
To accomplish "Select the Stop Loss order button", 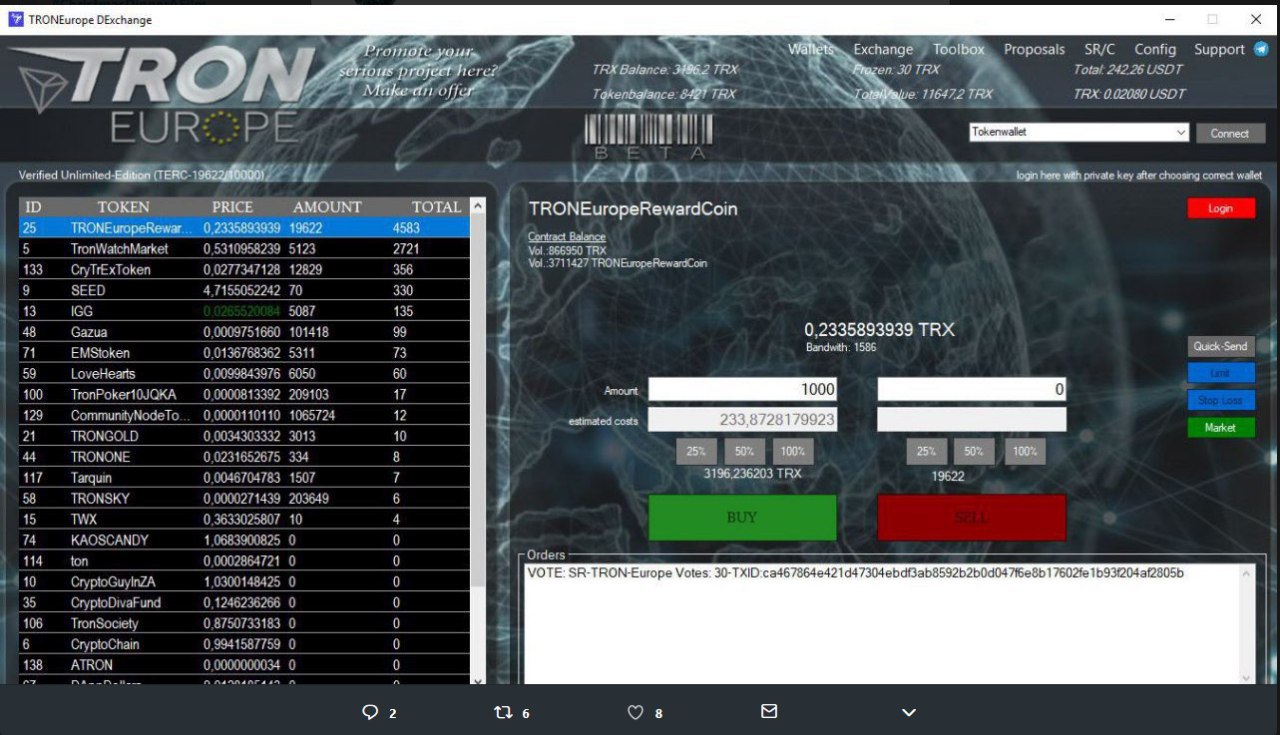I will tap(1221, 400).
